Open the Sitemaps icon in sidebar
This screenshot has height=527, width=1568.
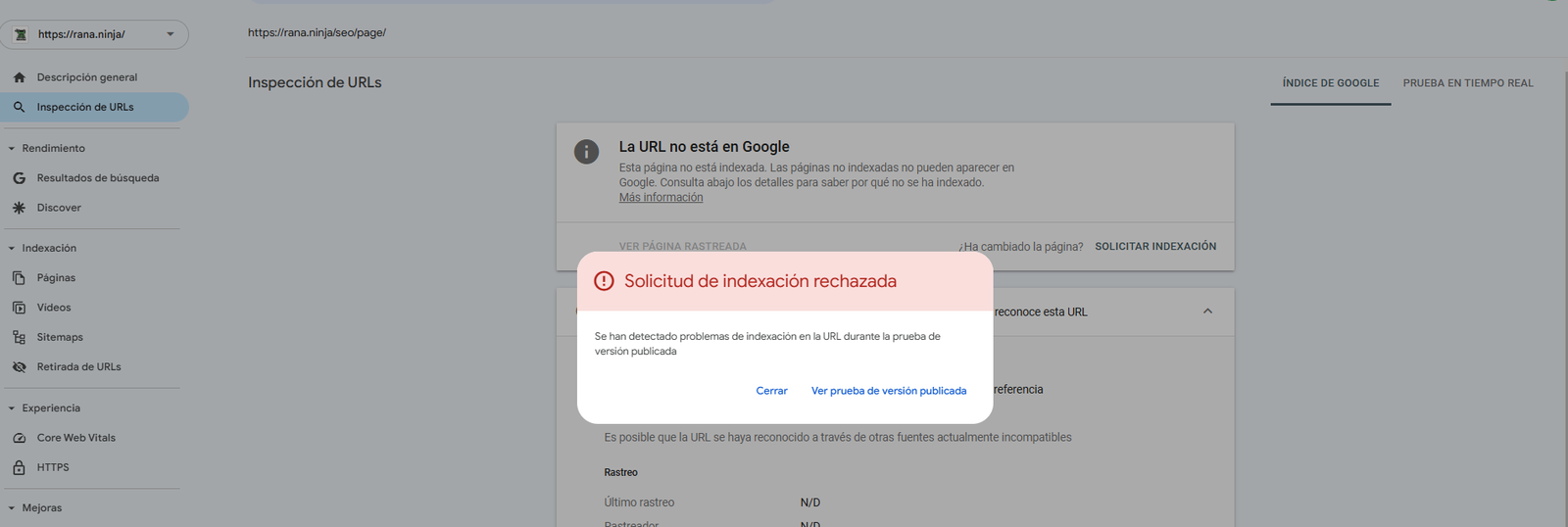(19, 337)
